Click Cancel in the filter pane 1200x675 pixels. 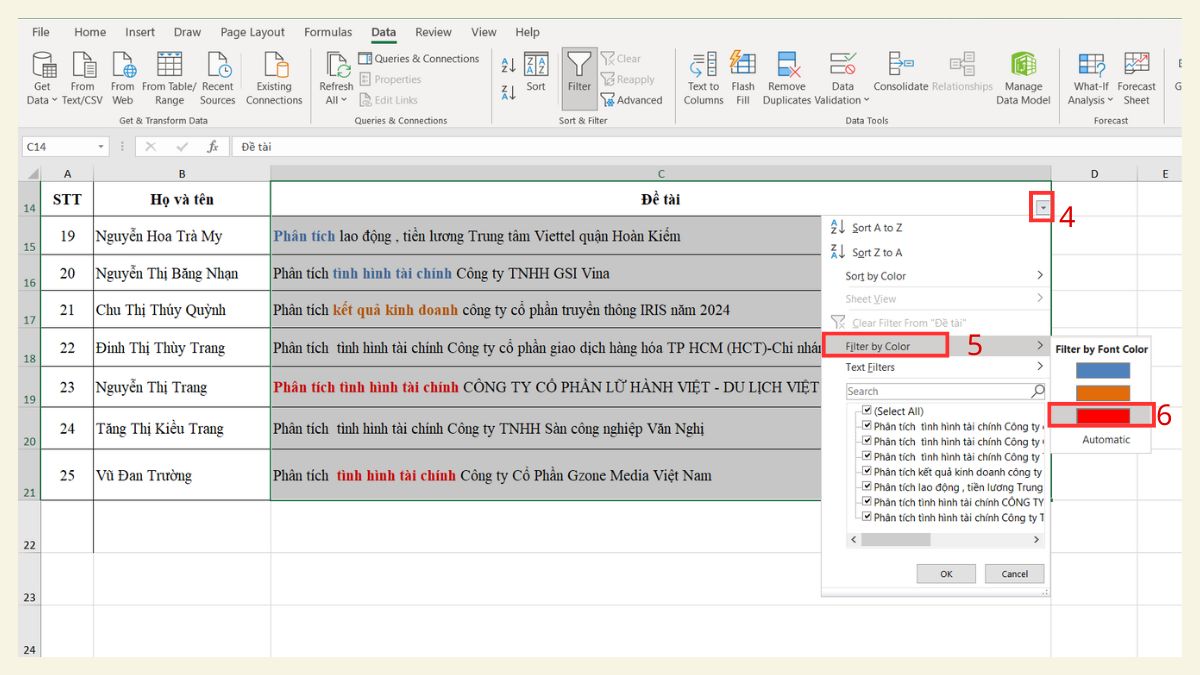click(1014, 573)
